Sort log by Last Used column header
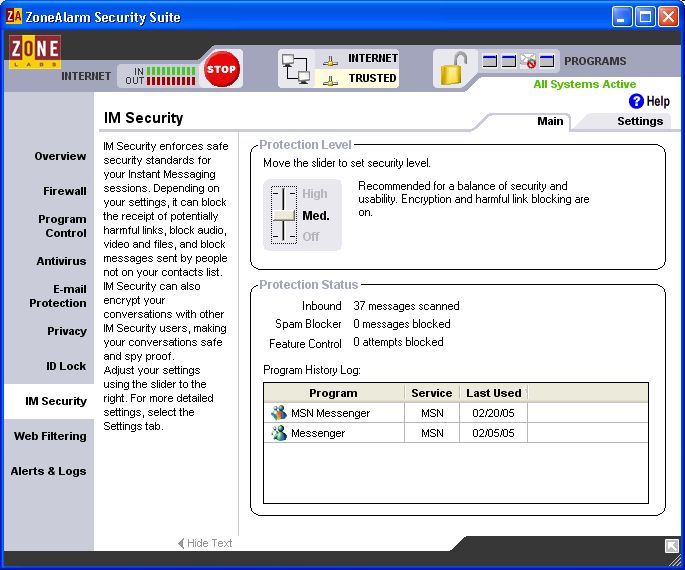Screen dimensions: 685x570 pyautogui.click(x=494, y=393)
